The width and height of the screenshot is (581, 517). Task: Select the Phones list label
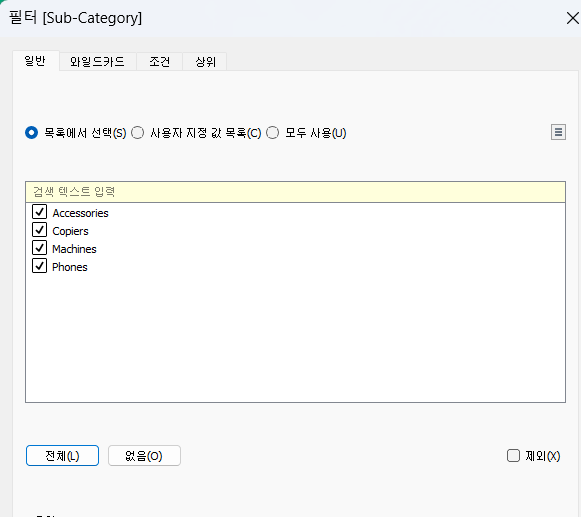tap(70, 267)
